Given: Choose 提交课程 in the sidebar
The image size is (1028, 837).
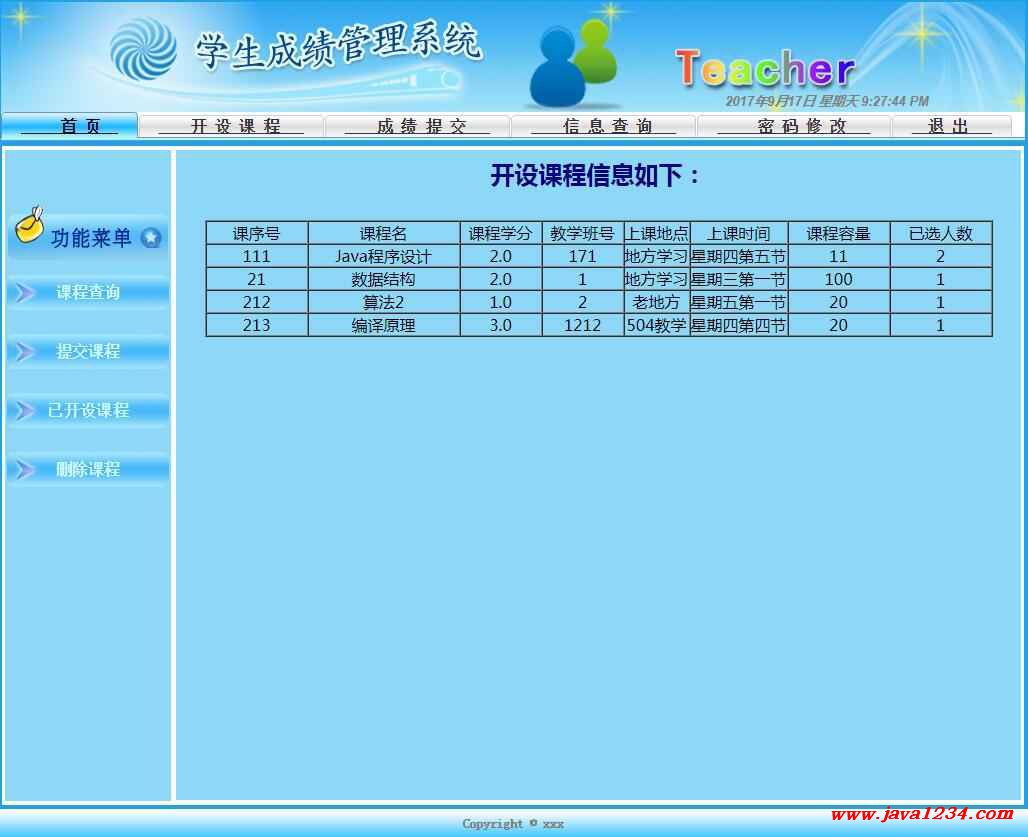Looking at the screenshot, I should point(88,352).
